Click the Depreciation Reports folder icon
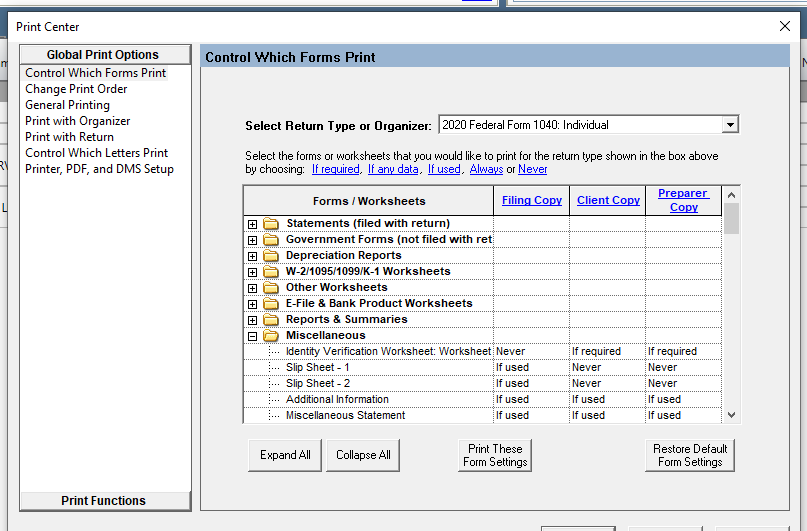This screenshot has width=807, height=531. pos(271,256)
